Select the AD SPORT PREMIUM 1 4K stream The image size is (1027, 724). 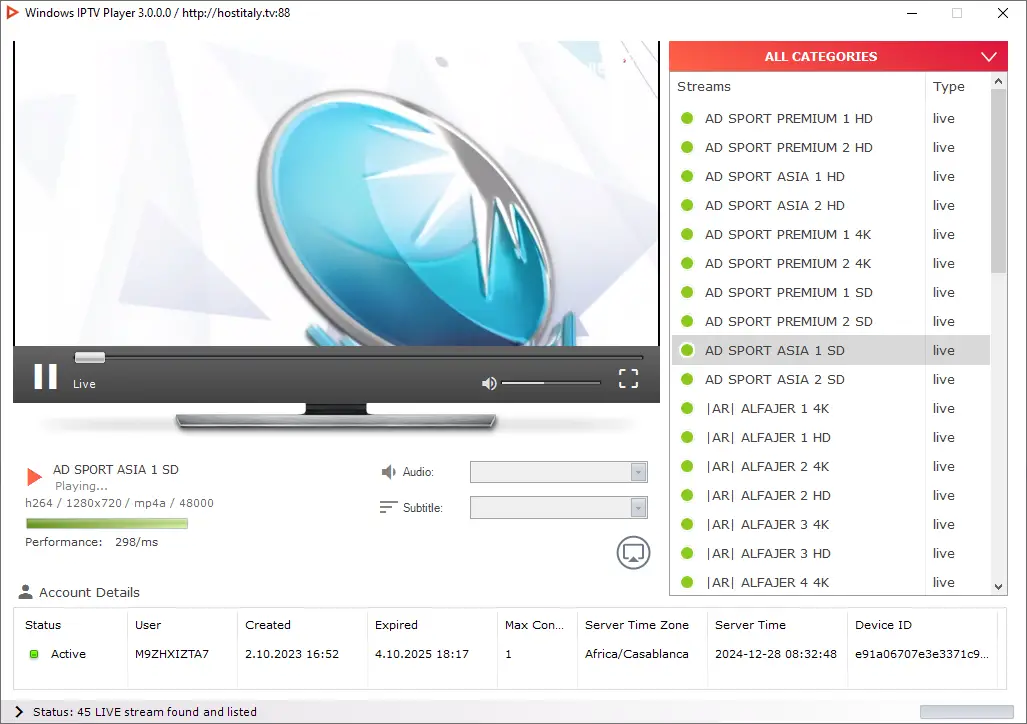[x=830, y=235]
